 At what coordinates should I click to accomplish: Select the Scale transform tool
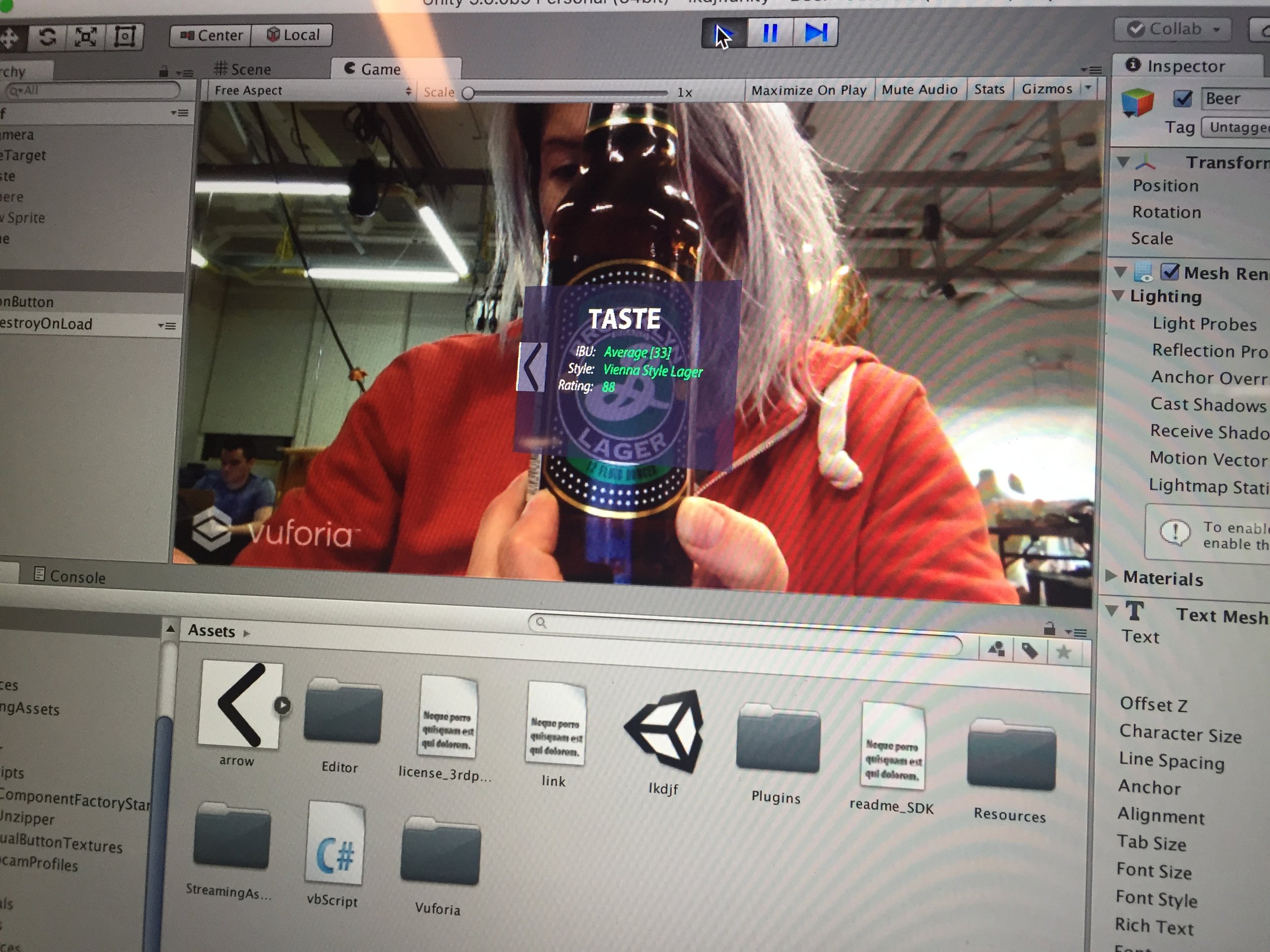(x=85, y=37)
